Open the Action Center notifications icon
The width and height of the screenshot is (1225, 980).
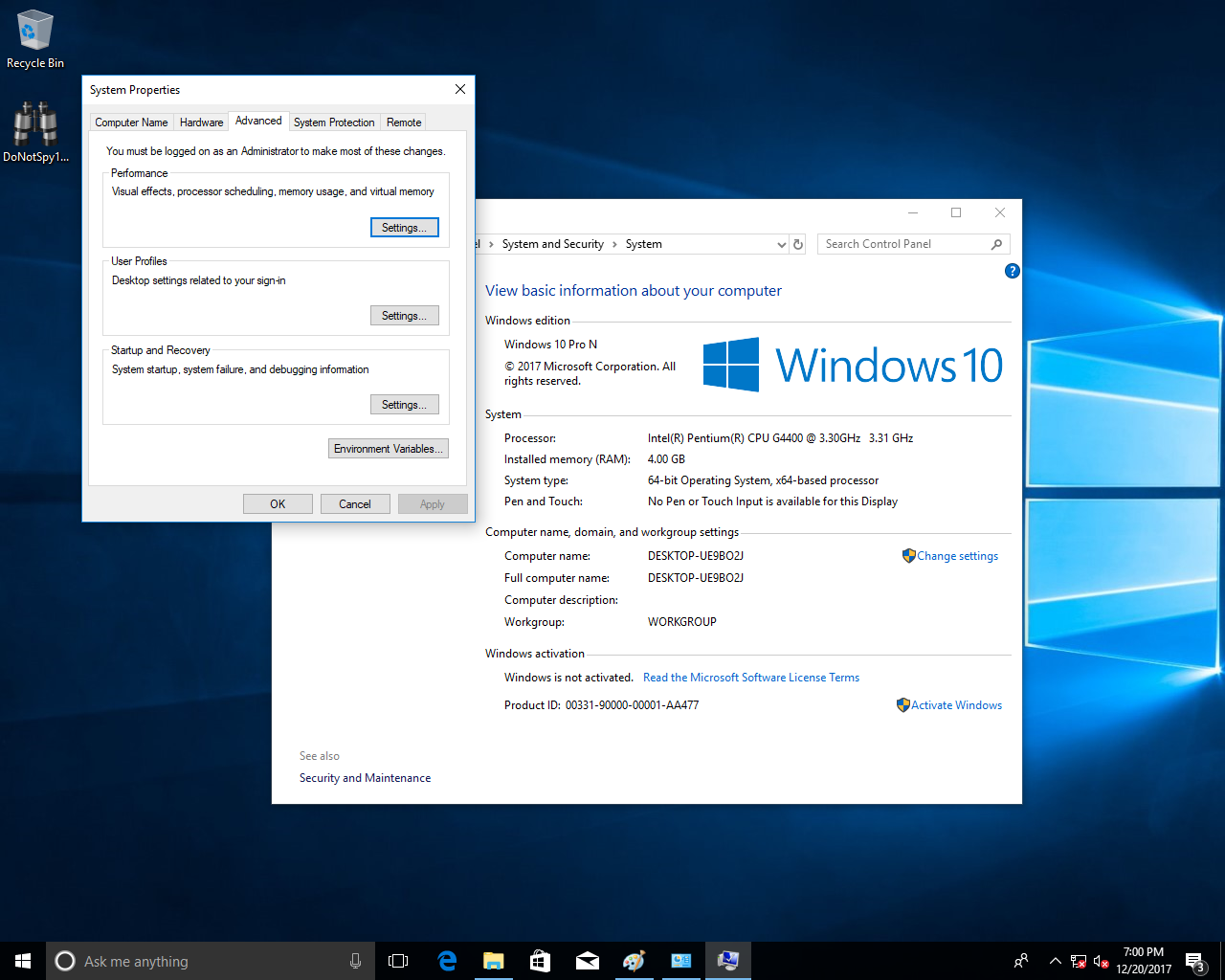pyautogui.click(x=1194, y=961)
